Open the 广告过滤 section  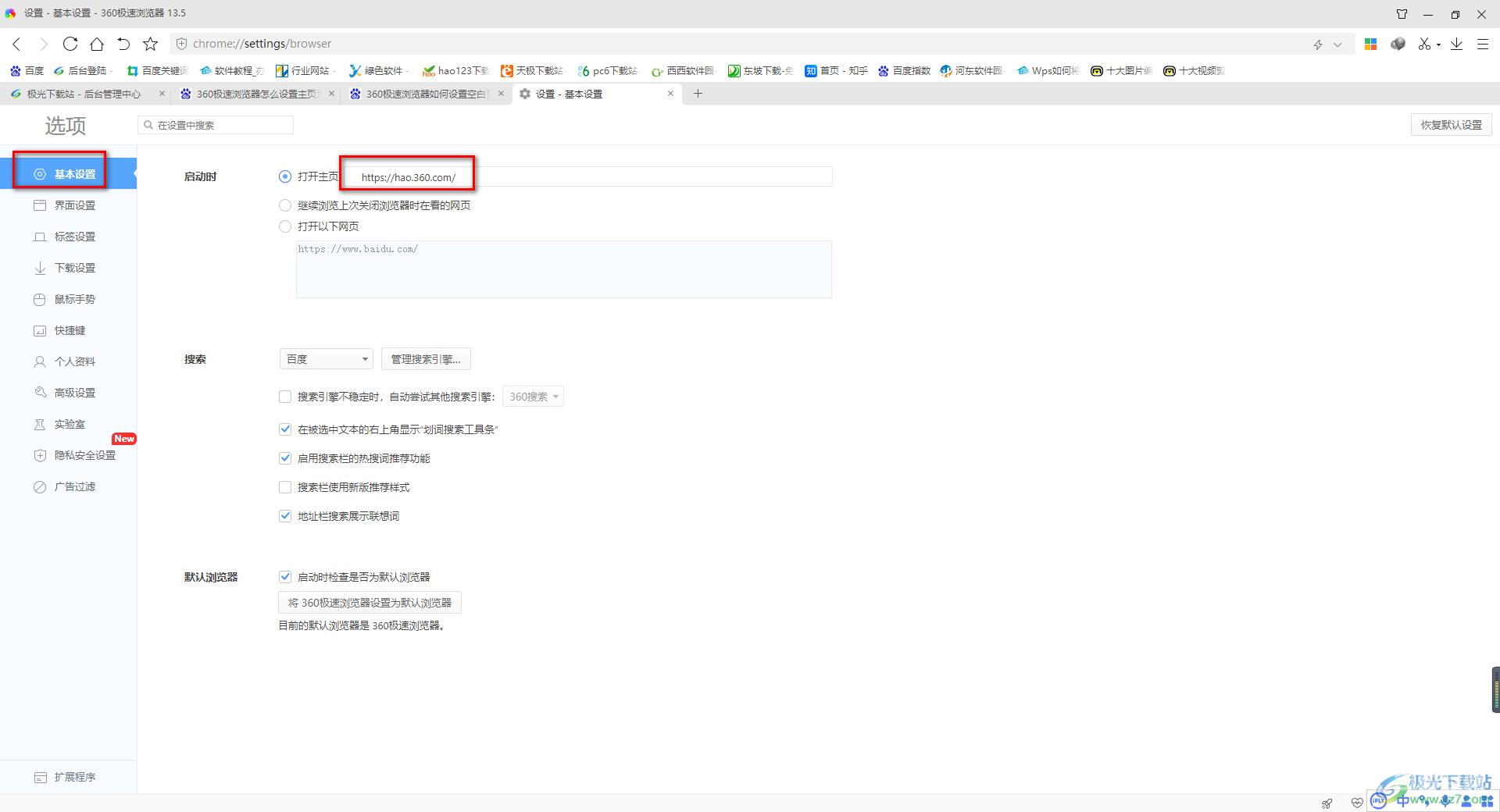click(69, 486)
